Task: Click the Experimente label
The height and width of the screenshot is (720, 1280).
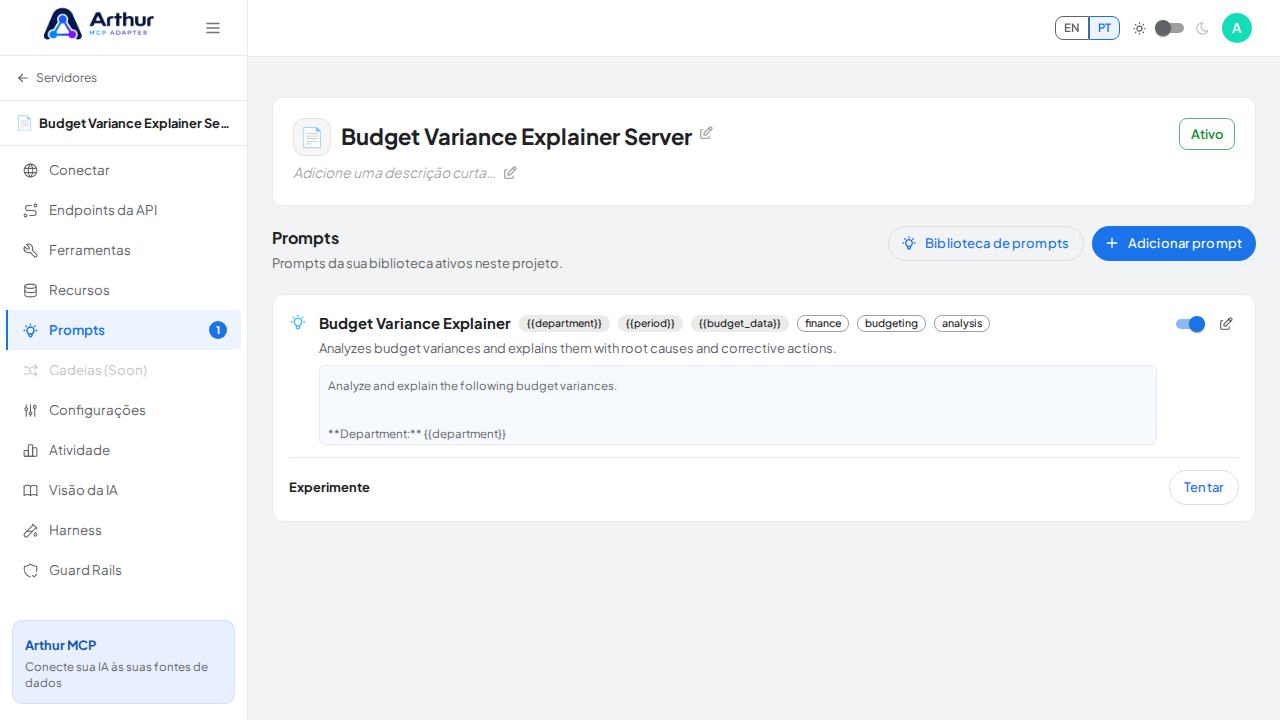Action: click(x=329, y=488)
